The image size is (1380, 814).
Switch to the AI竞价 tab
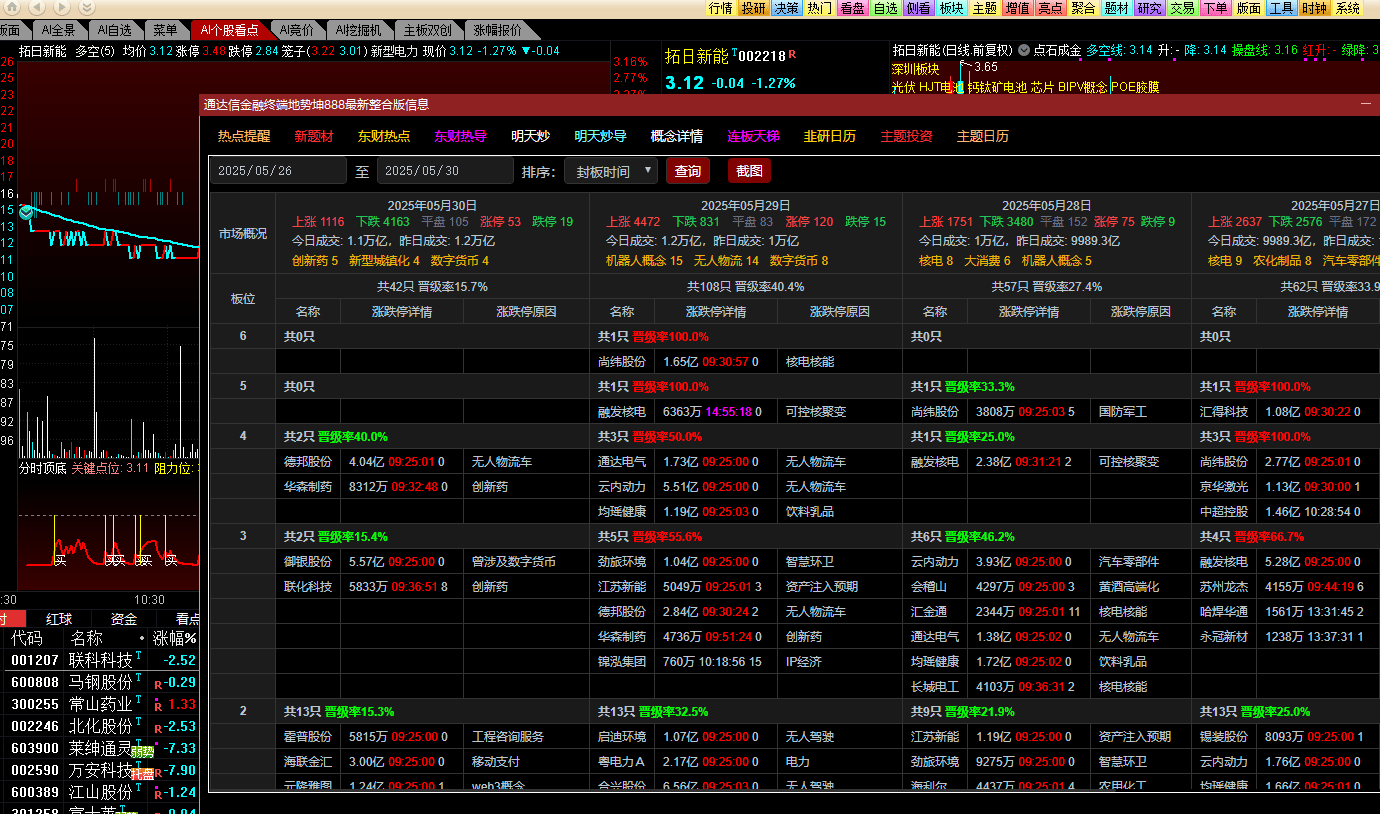coord(296,30)
